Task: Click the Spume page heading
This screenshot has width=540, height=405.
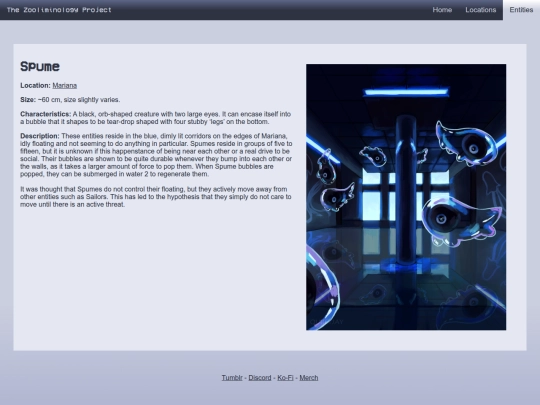Action: pyautogui.click(x=40, y=66)
